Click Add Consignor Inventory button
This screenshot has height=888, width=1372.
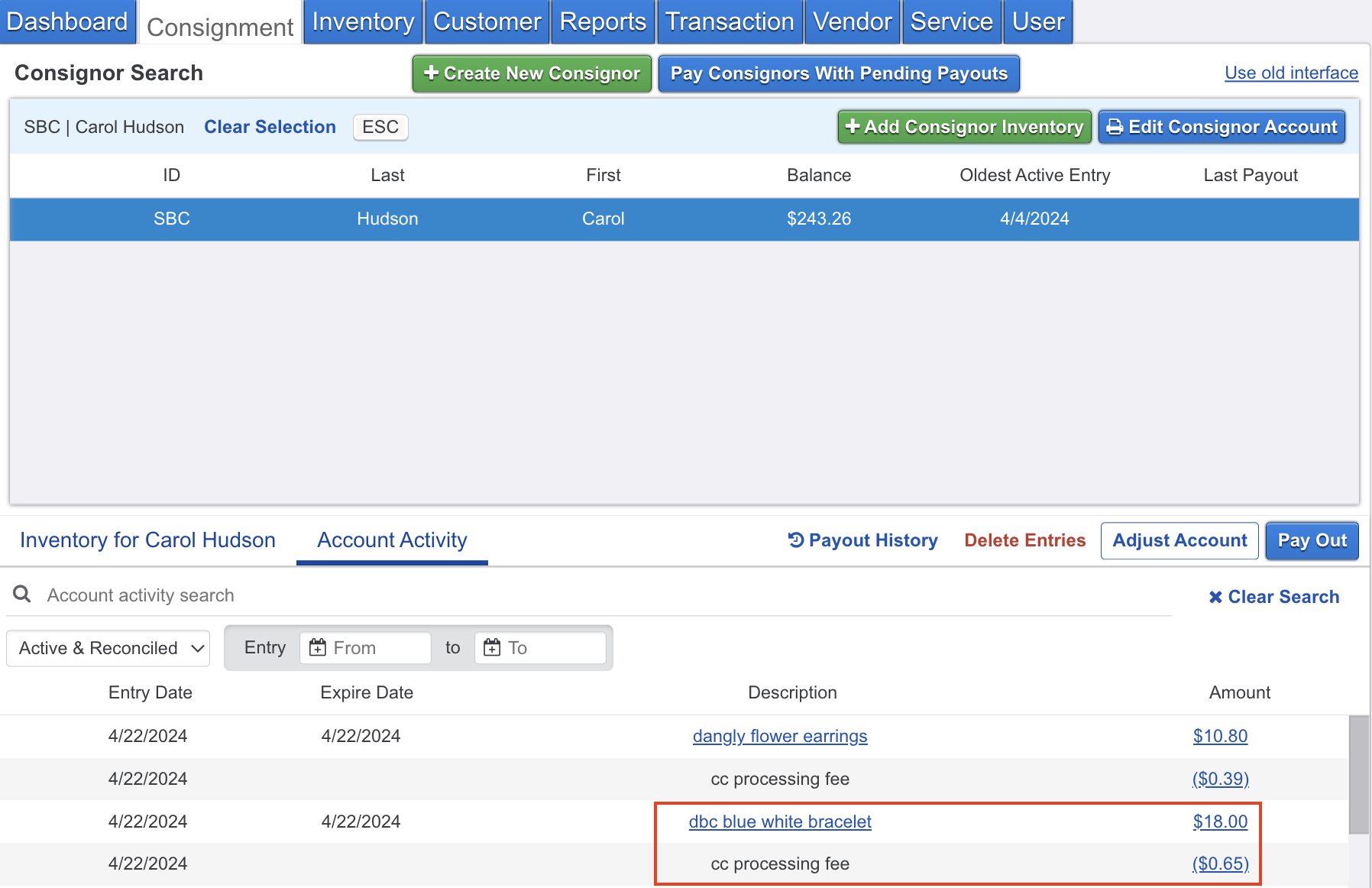pos(964,127)
